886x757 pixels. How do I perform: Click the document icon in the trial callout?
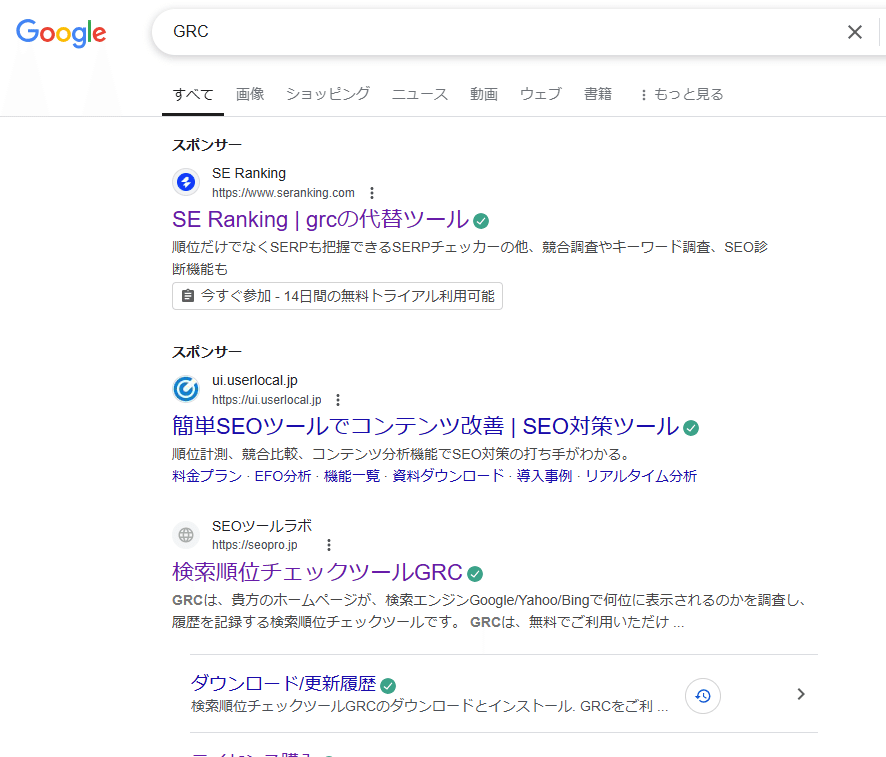click(186, 295)
